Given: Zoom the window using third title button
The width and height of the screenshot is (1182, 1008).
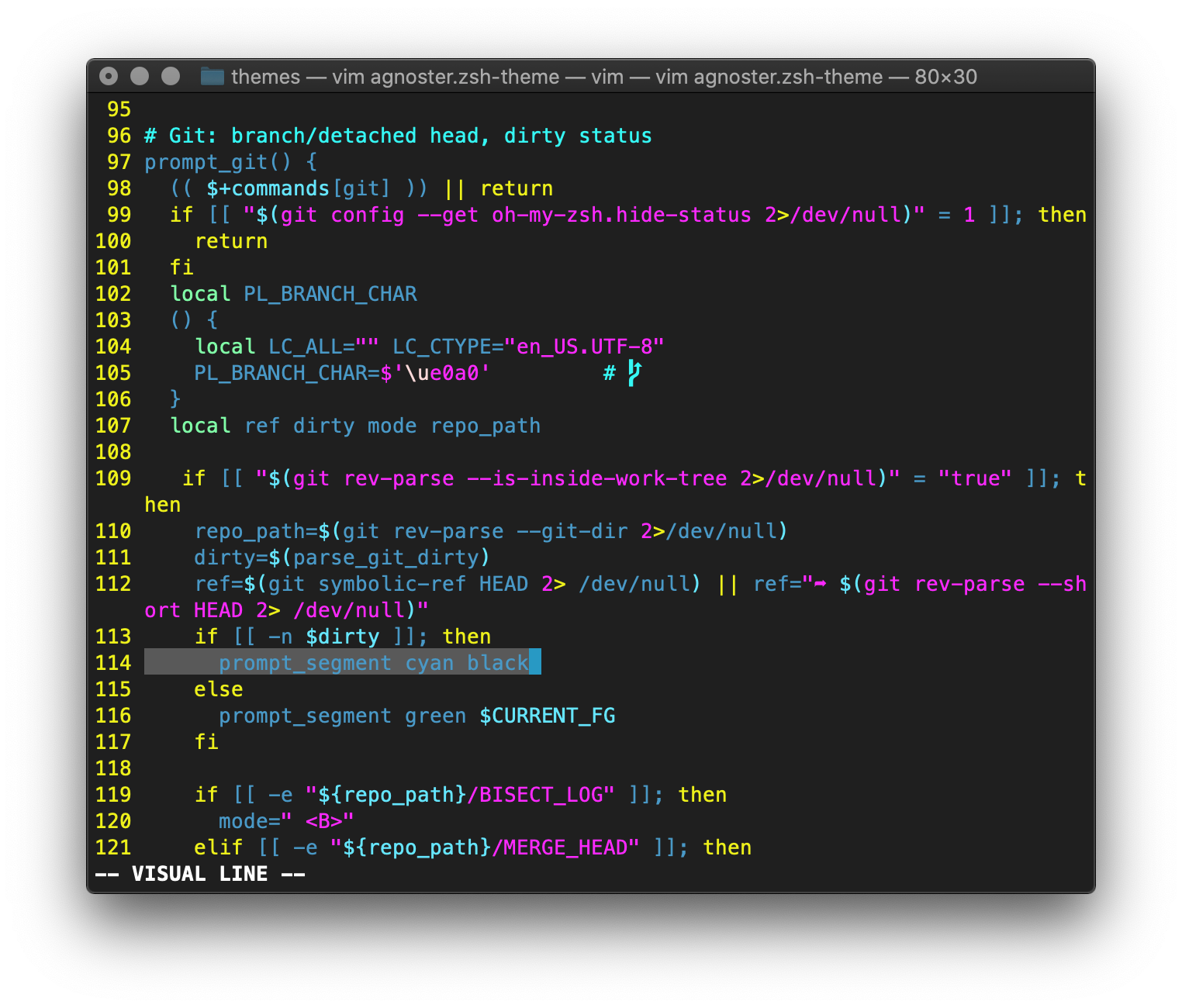Looking at the screenshot, I should point(171,76).
